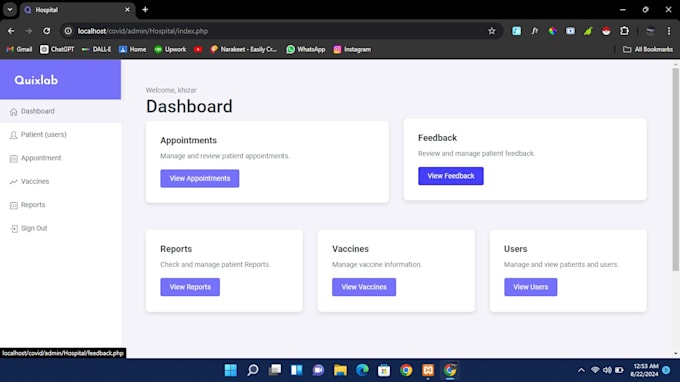View site information icon in address bar
The width and height of the screenshot is (680, 382).
tap(68, 31)
